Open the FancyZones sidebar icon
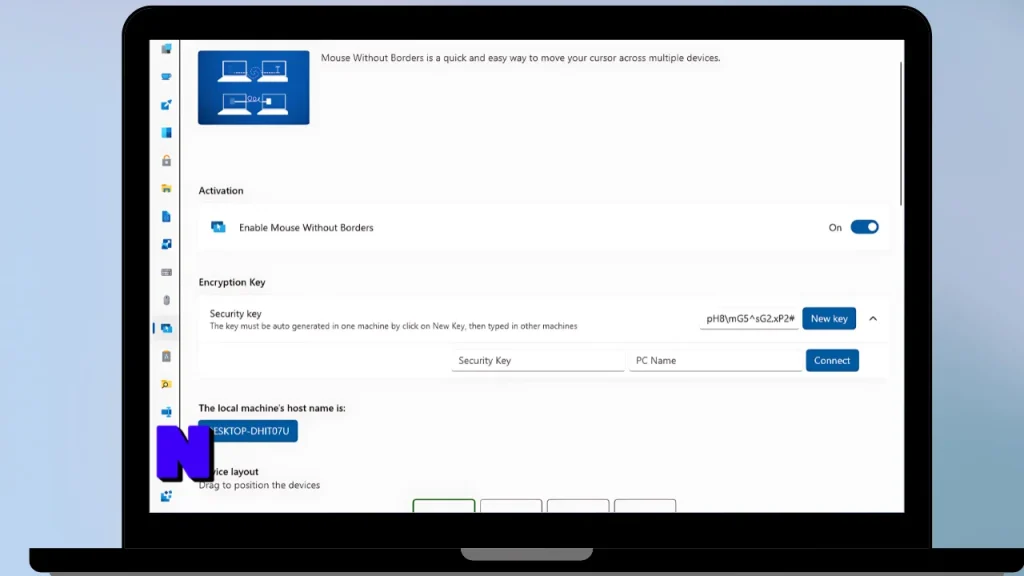1024x576 pixels. click(167, 133)
